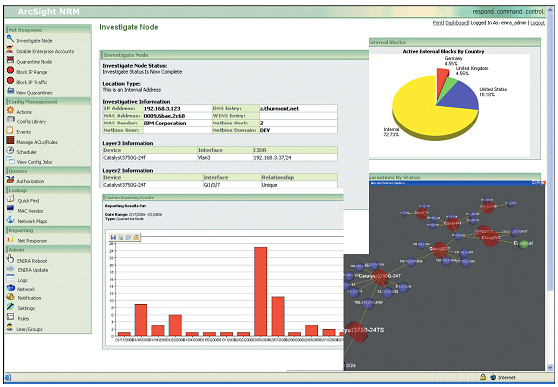Click the Config Management section header
558x387 pixels.
pos(48,102)
